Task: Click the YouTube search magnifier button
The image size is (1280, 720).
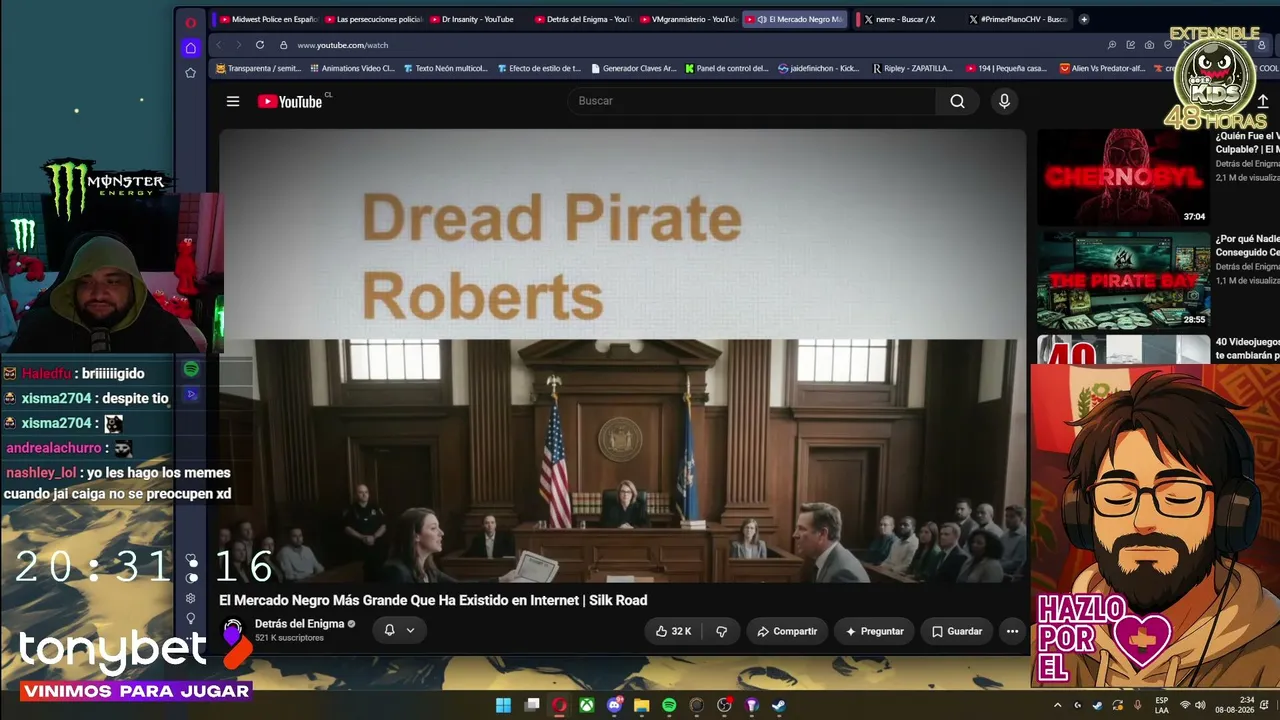Action: [x=957, y=101]
